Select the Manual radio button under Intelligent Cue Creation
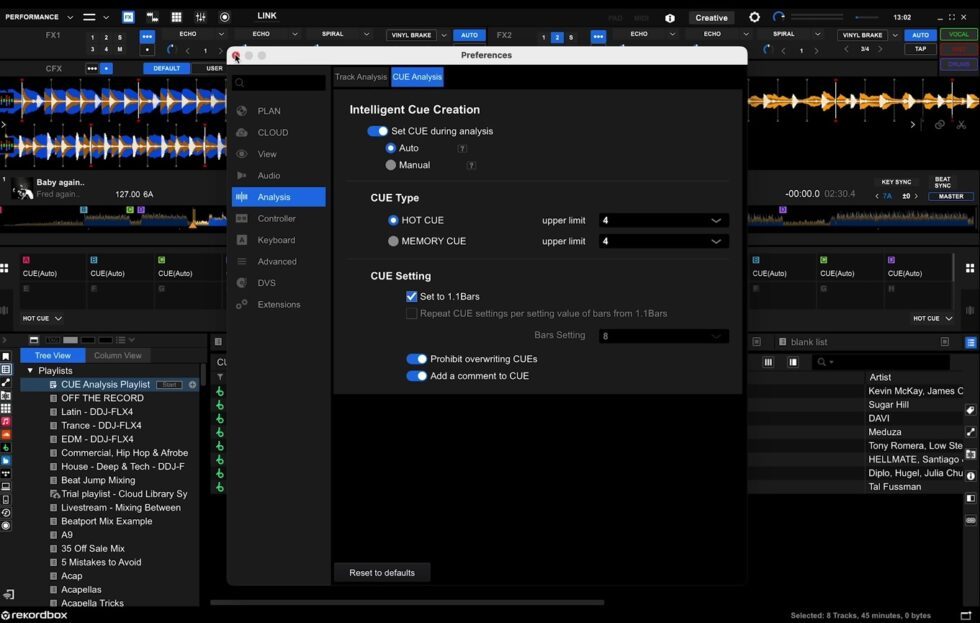 392,165
